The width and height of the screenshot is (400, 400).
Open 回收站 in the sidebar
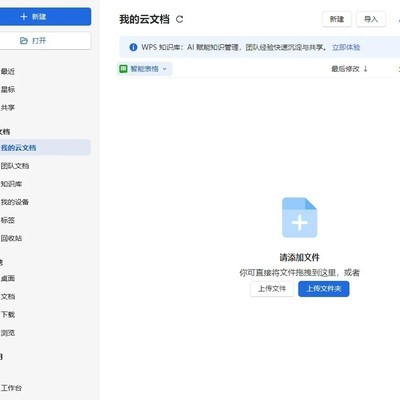(x=11, y=238)
